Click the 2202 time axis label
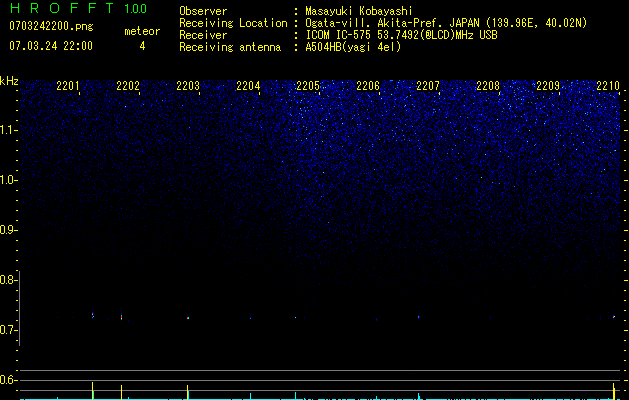 128,85
